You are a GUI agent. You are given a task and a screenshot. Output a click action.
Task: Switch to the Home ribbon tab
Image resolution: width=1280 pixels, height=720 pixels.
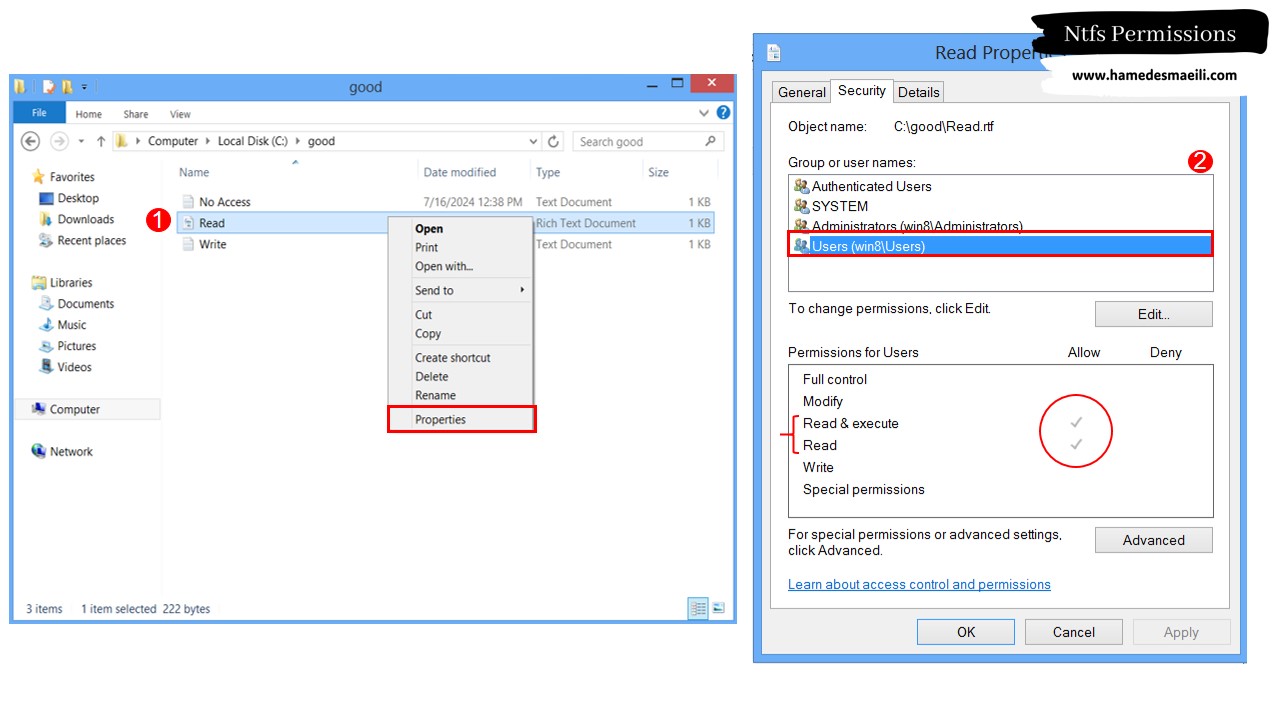click(x=88, y=114)
